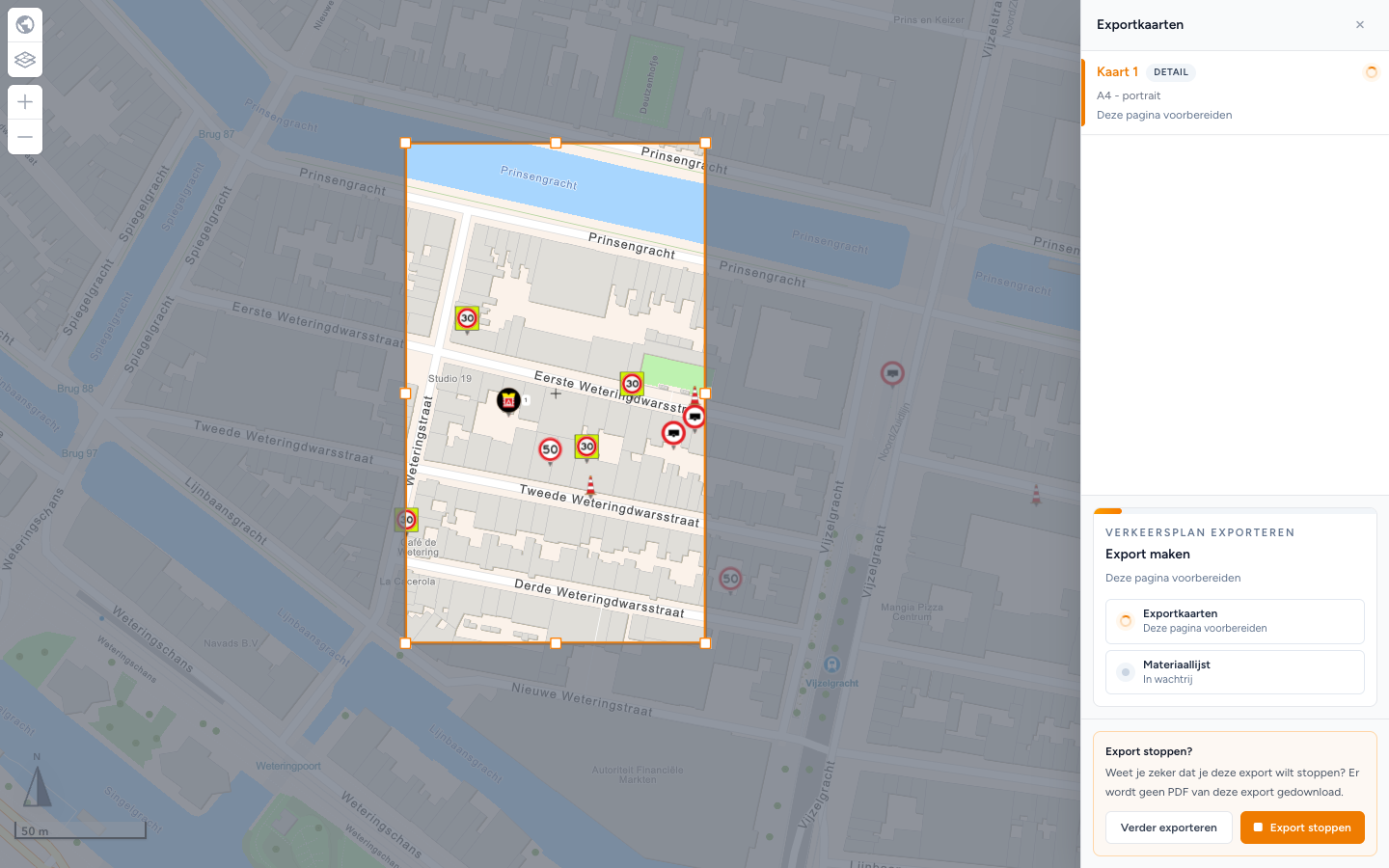Click the bottom-middle frame resize handle
This screenshot has height=868, width=1389.
tap(556, 643)
